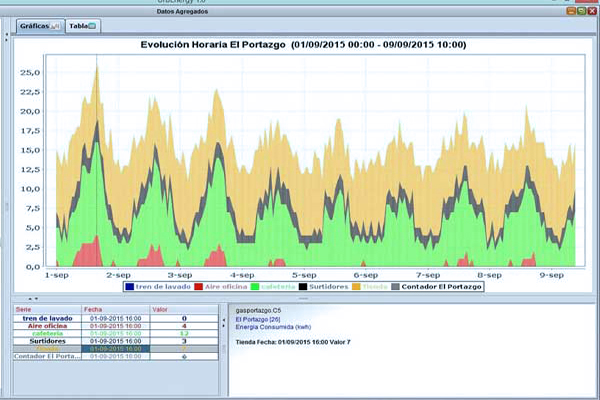Click the 'Datos Agregados' window title
Image resolution: width=600 pixels, height=400 pixels.
pyautogui.click(x=182, y=11)
